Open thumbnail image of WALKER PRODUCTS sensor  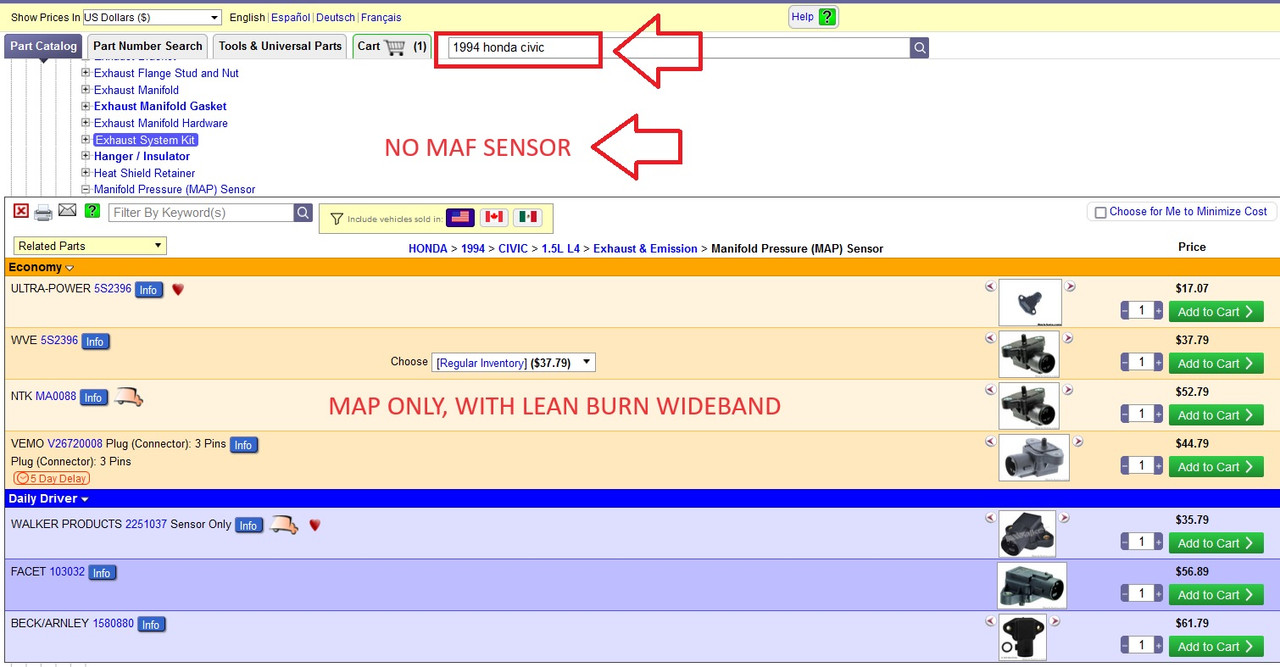[1027, 534]
